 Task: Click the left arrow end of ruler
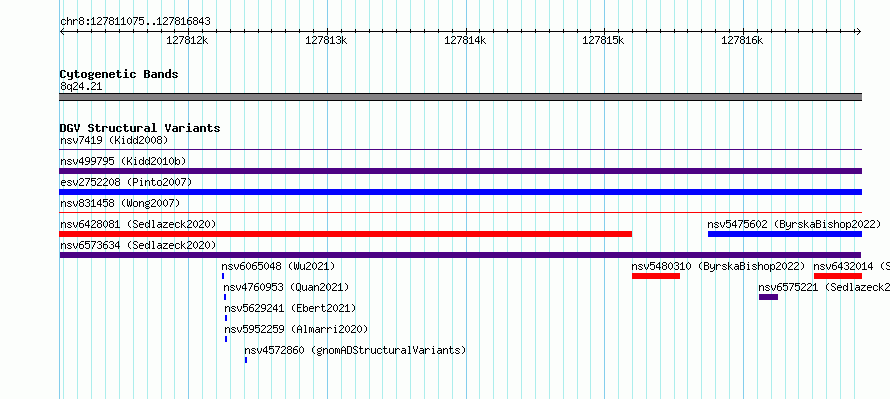click(x=62, y=32)
